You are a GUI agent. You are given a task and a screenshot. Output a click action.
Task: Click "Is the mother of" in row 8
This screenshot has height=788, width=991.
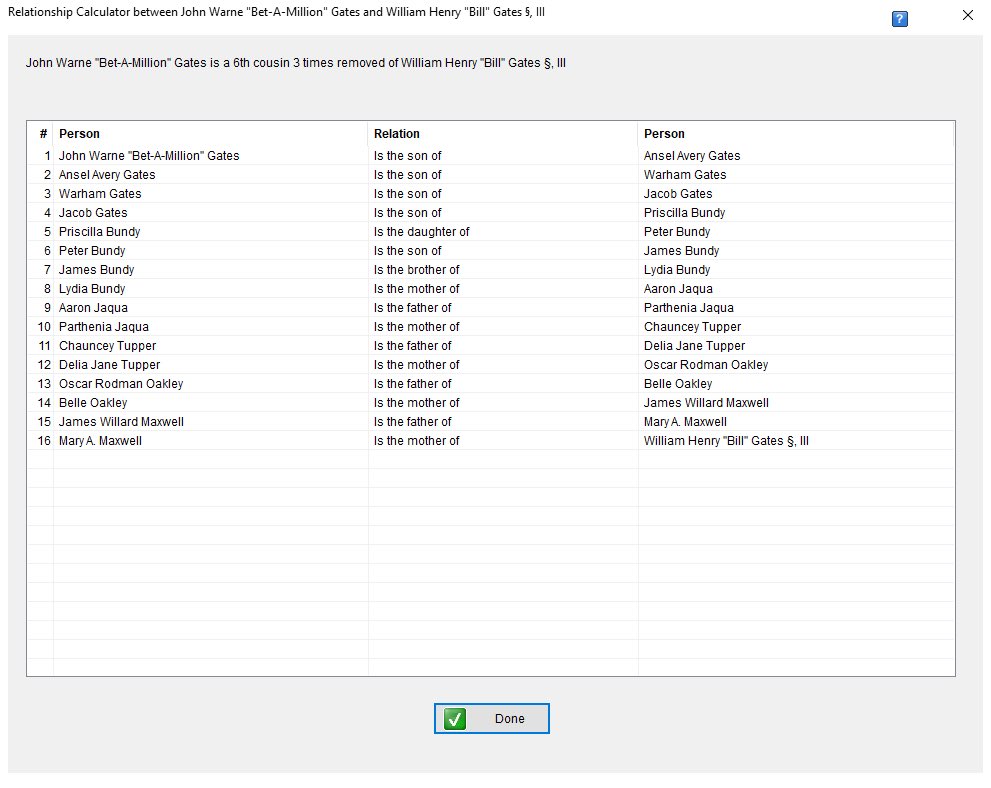tap(416, 288)
